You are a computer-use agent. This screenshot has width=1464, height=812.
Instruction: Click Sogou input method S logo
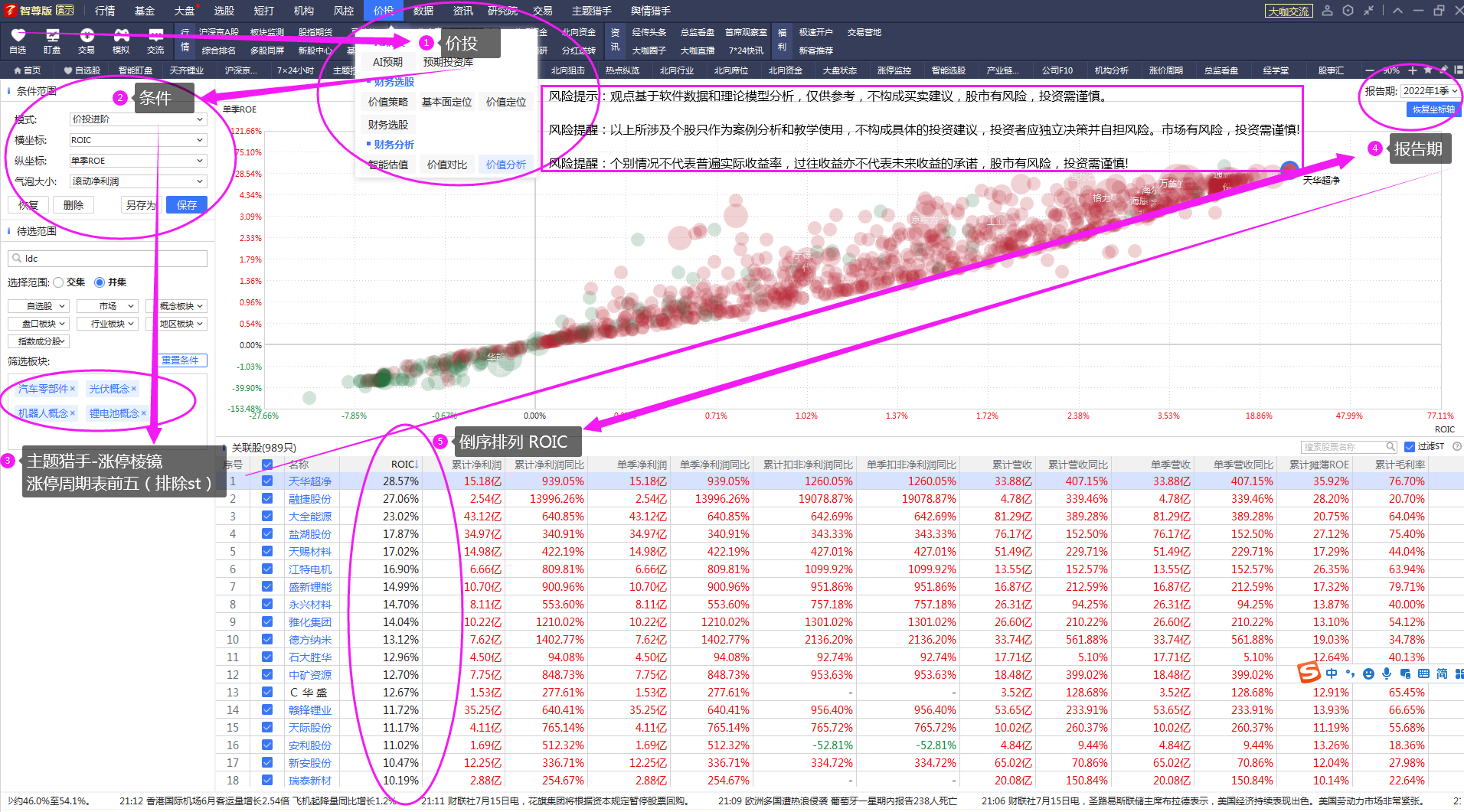1309,673
